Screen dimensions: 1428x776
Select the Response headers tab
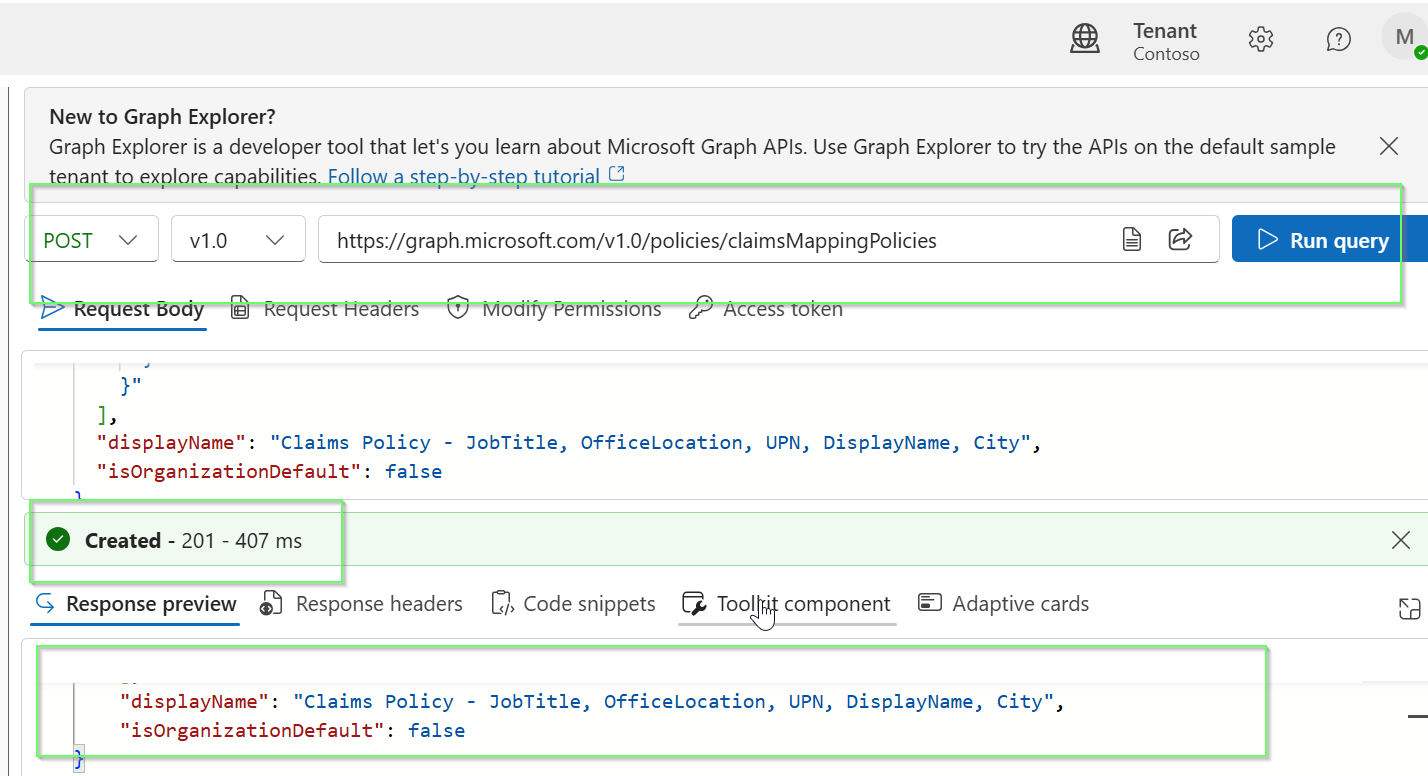point(361,604)
